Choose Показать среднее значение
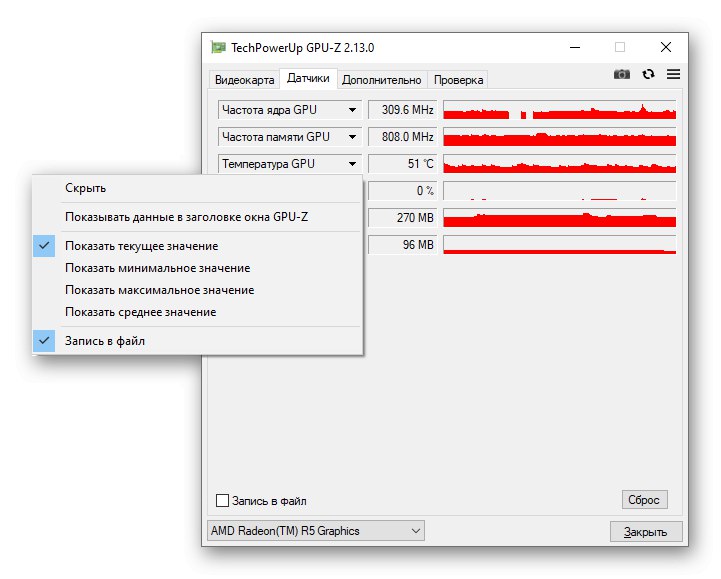This screenshot has width=721, height=579. click(x=198, y=312)
